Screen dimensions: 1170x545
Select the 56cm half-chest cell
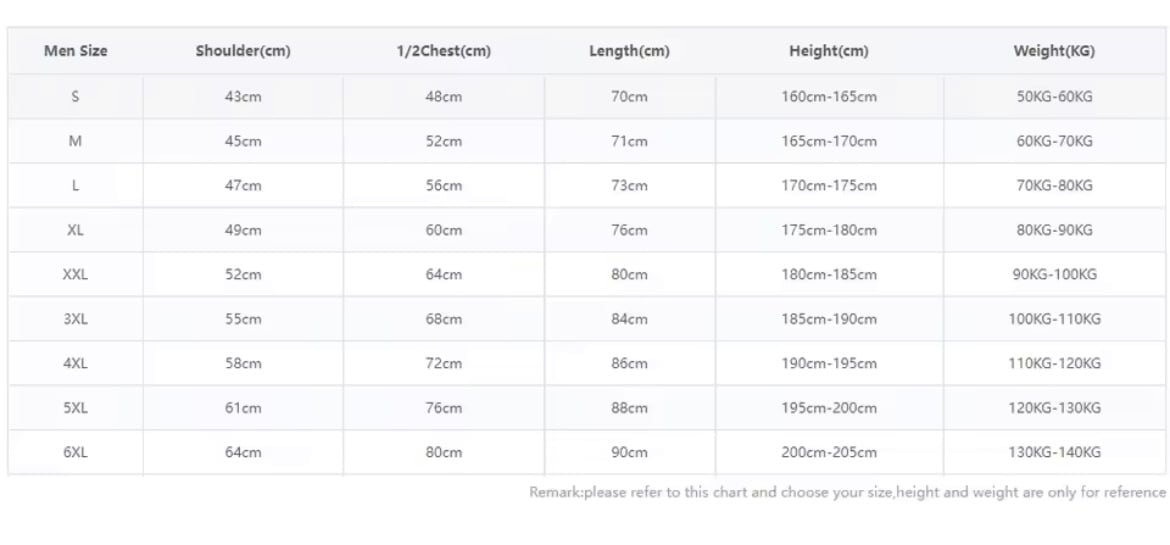coord(444,186)
